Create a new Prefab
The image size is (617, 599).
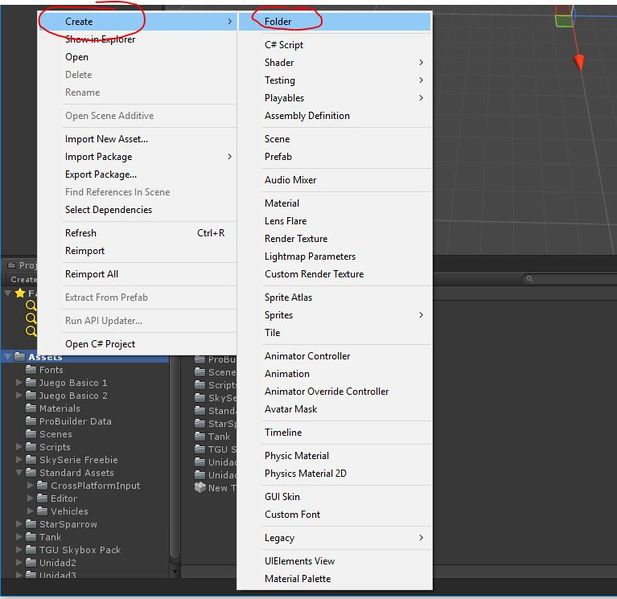click(278, 157)
